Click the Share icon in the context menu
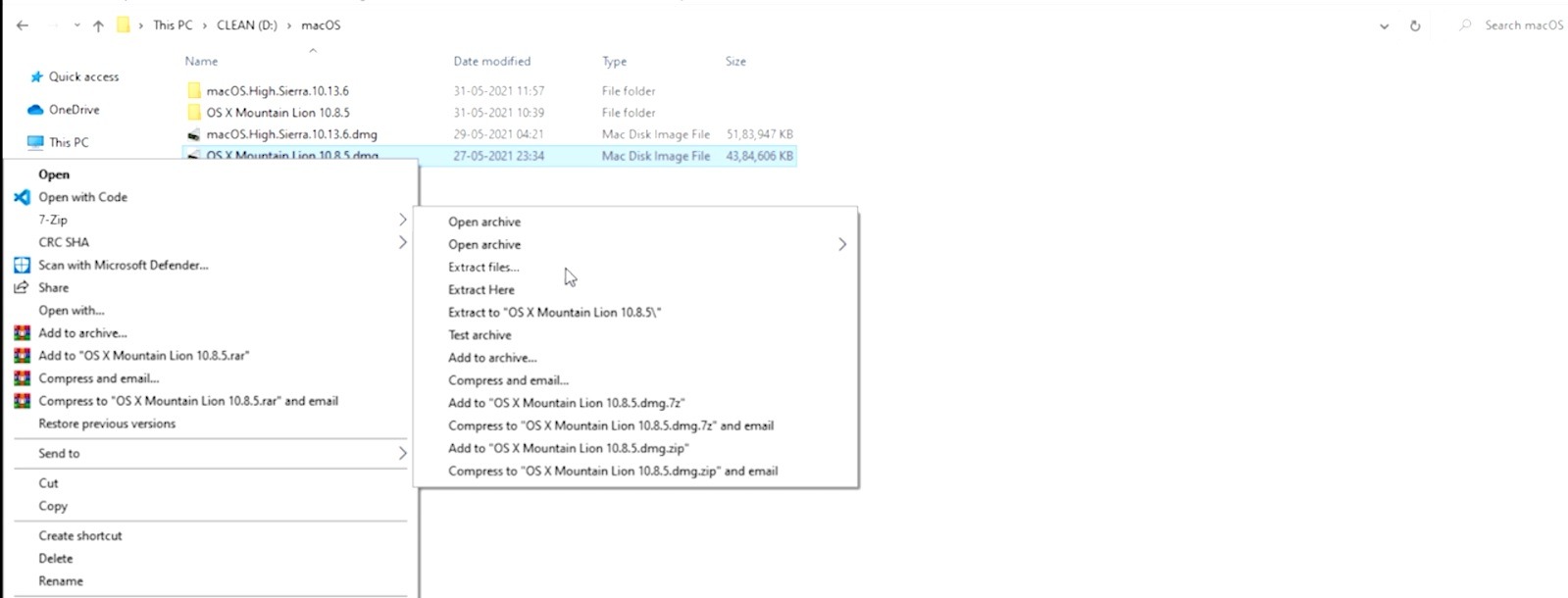This screenshot has height=598, width=1568. pyautogui.click(x=22, y=287)
